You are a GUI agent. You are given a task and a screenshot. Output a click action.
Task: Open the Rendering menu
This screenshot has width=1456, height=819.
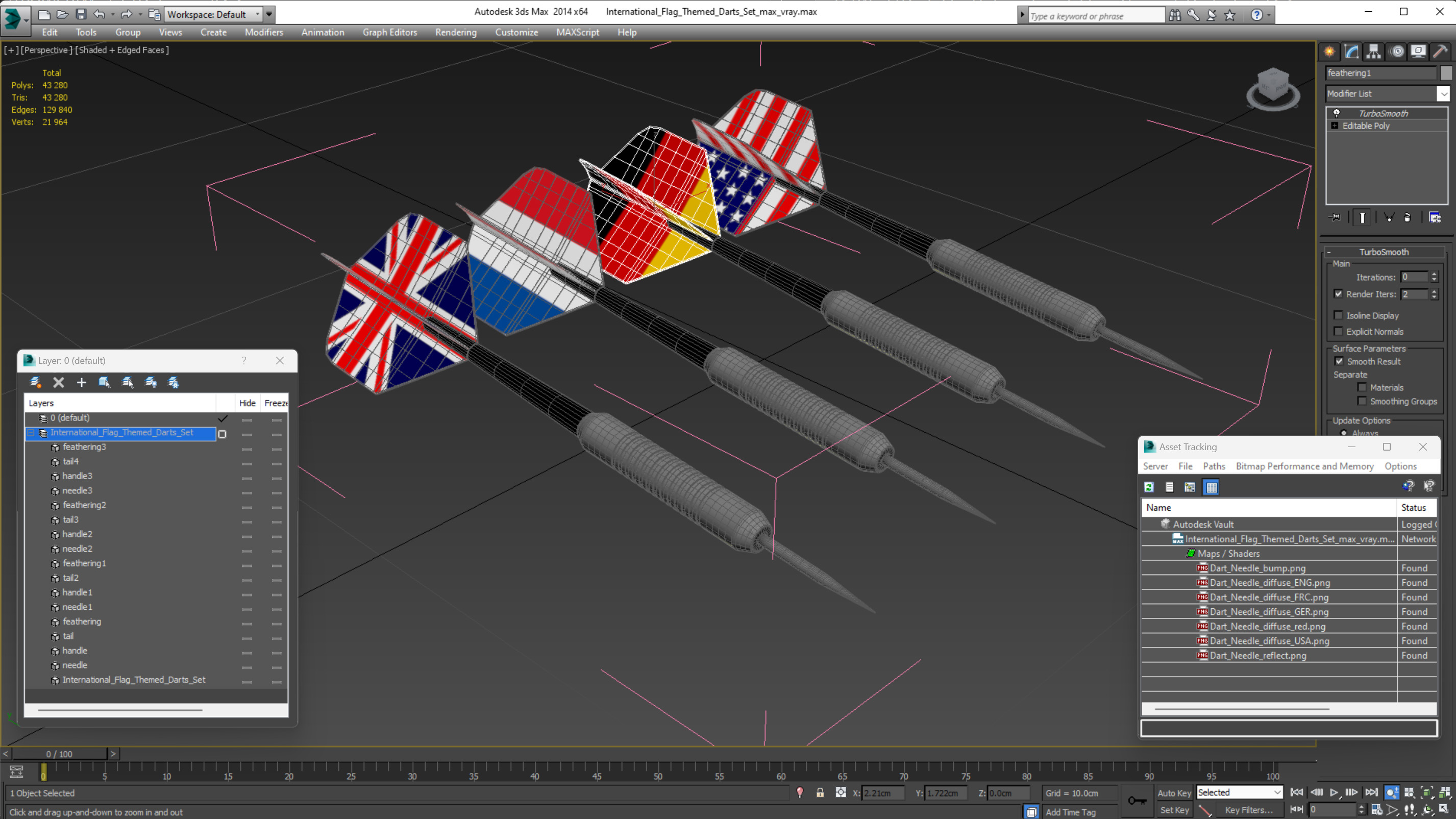tap(456, 32)
